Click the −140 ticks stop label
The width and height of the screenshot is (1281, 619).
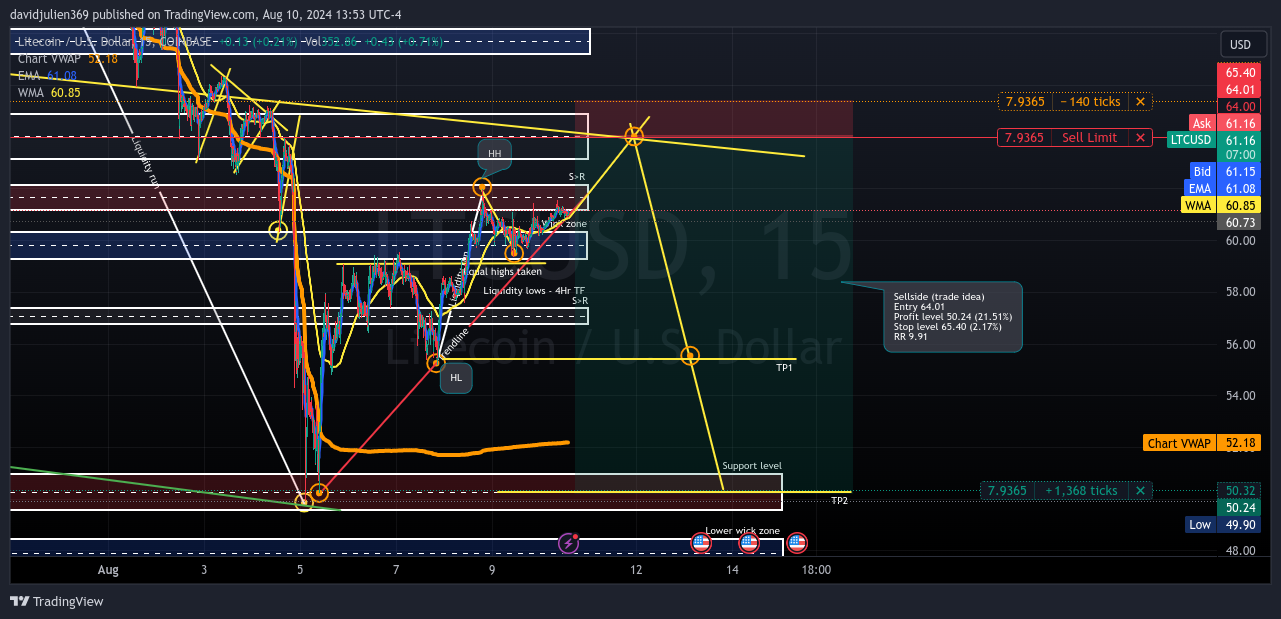coord(1089,102)
